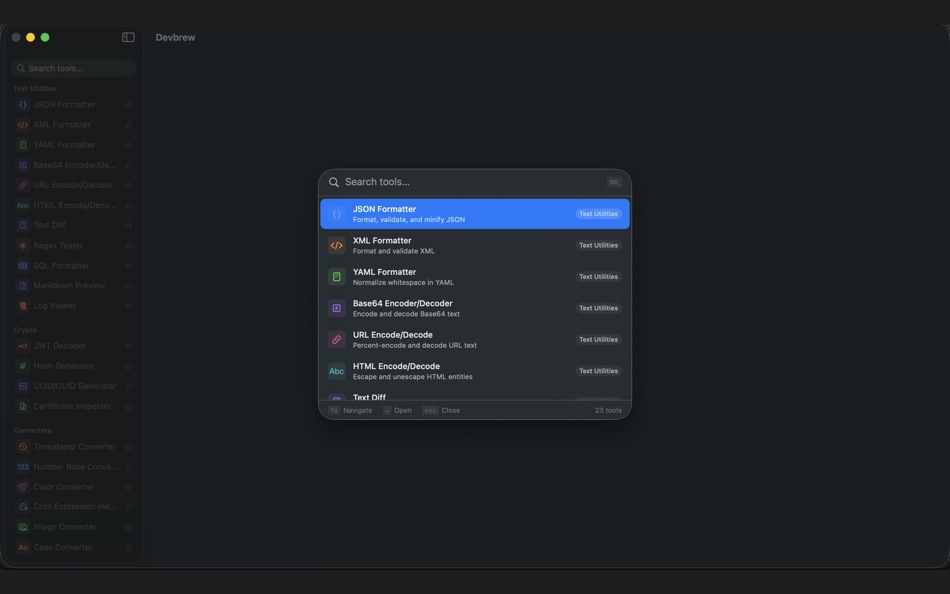Click the Certificate Inspector sidebar icon
Image resolution: width=950 pixels, height=594 pixels.
22,406
